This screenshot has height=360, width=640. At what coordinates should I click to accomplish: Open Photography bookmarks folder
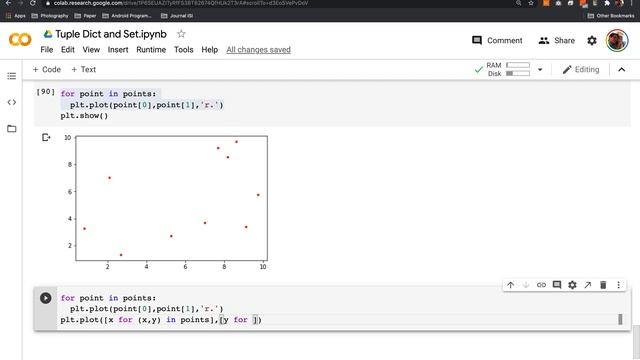coord(50,16)
